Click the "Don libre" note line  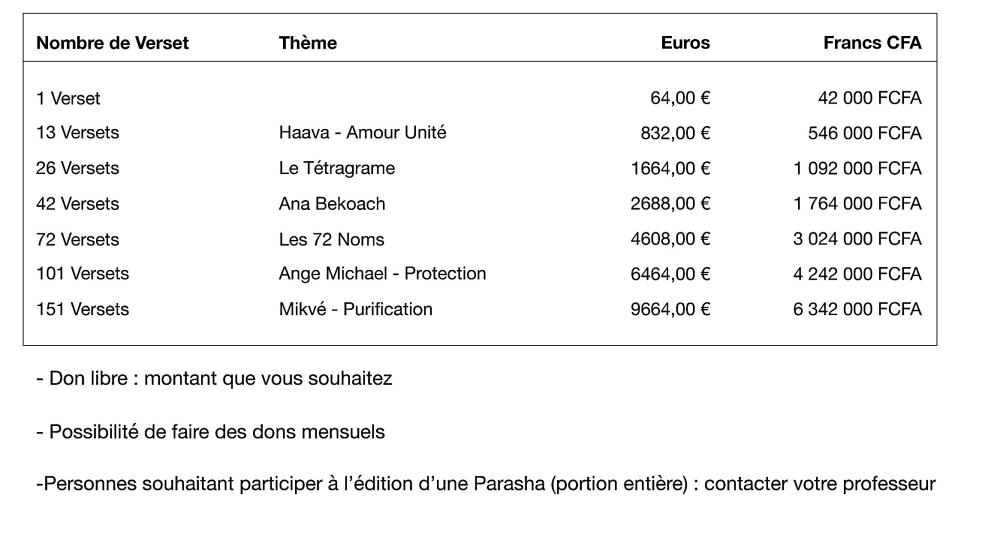click(x=214, y=379)
